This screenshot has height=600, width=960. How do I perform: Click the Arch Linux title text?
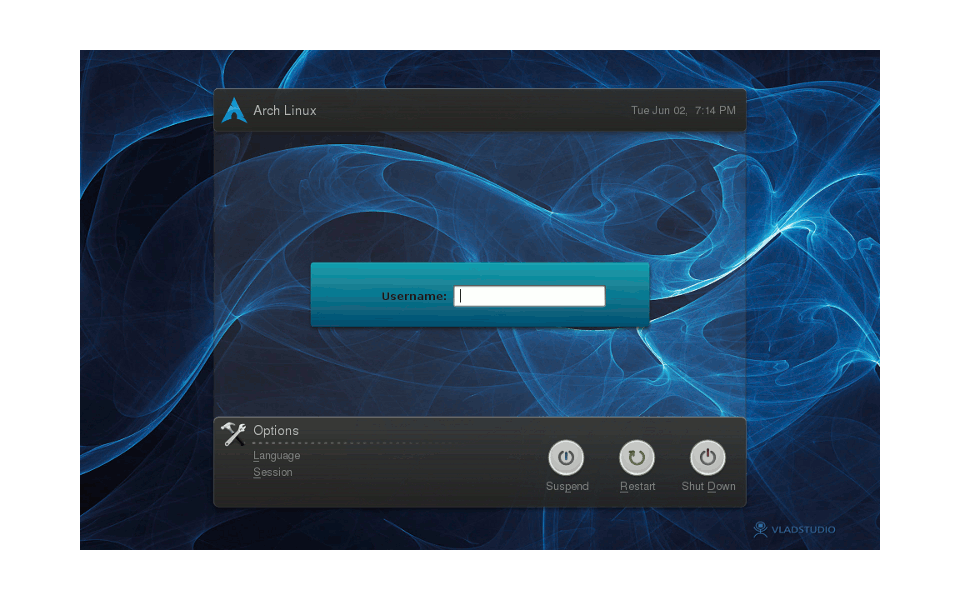pyautogui.click(x=285, y=110)
